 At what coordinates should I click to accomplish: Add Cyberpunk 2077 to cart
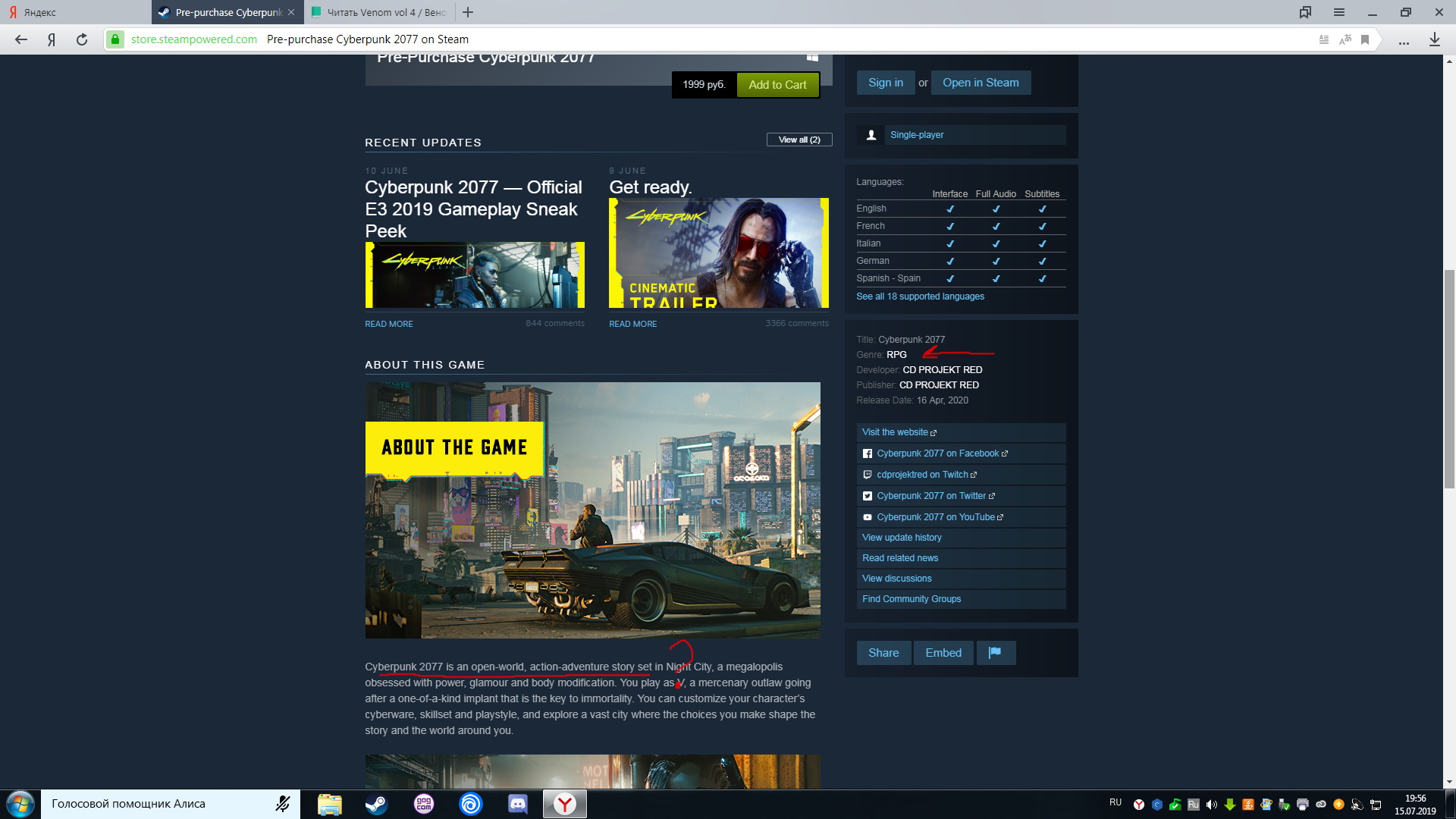coord(777,85)
